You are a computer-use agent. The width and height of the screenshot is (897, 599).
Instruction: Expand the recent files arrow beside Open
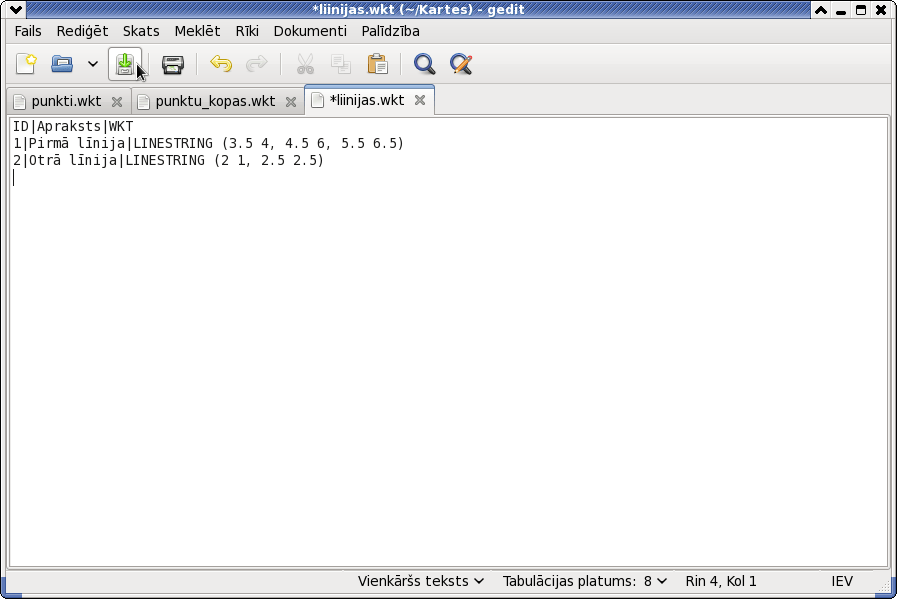tap(93, 64)
